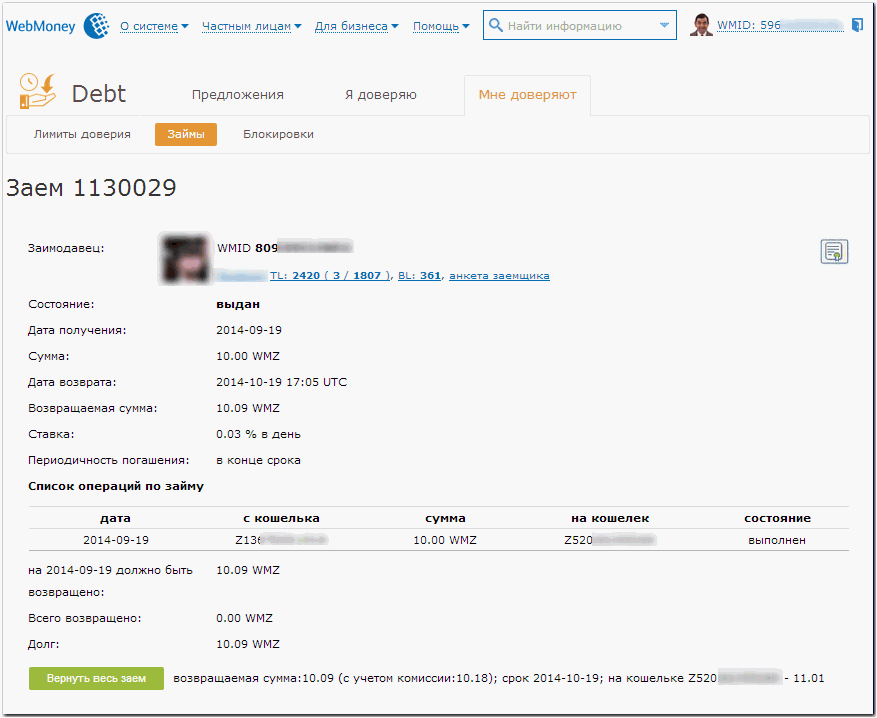877x718 pixels.
Task: Click the 'с кошелька' column header
Action: 281,518
